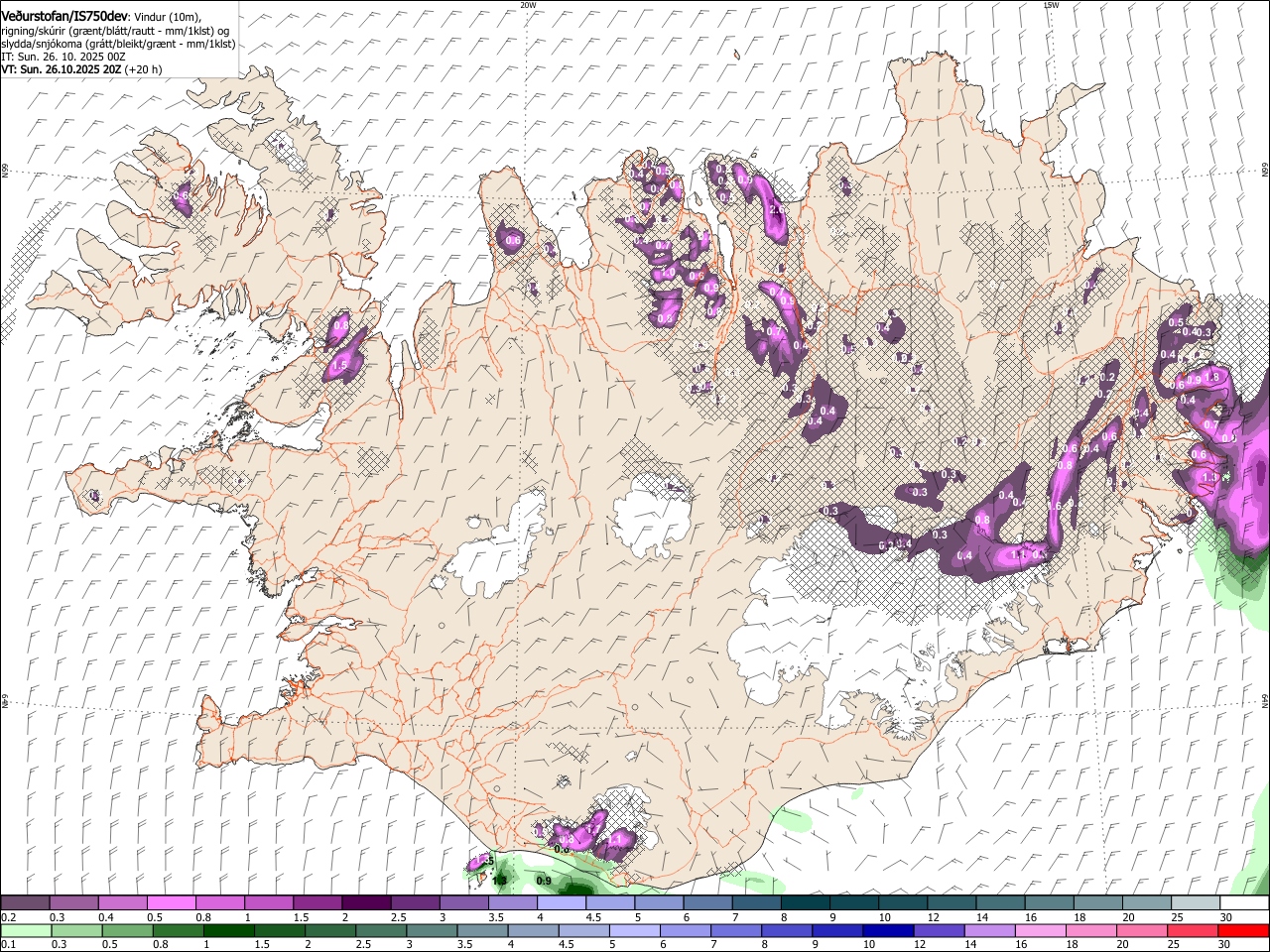Screen dimensions: 1270x952
Task: Click the 0.2 label in upper legend row
Action: click(x=9, y=917)
